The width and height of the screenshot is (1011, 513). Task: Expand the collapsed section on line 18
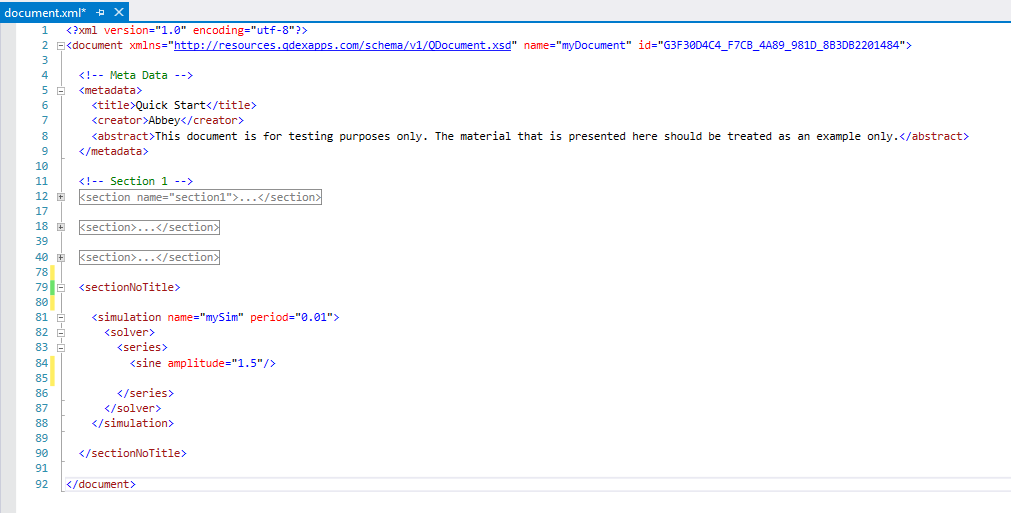[x=61, y=227]
